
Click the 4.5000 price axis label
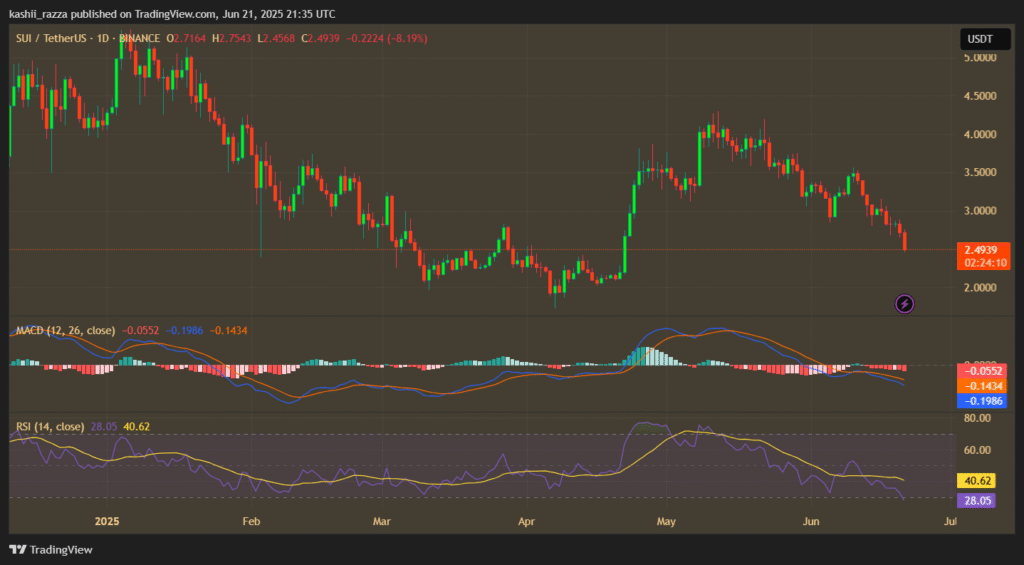980,96
